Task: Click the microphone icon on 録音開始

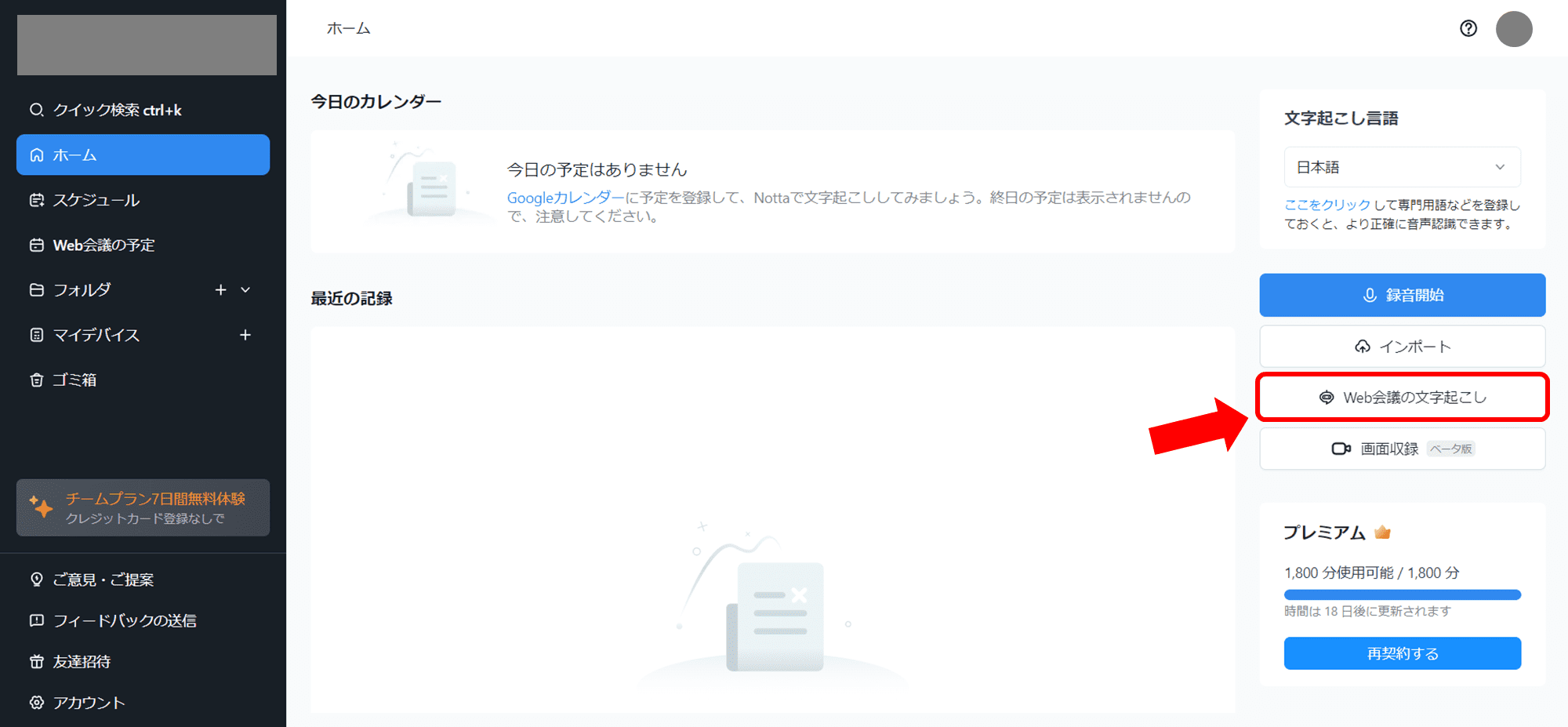Action: click(1370, 295)
